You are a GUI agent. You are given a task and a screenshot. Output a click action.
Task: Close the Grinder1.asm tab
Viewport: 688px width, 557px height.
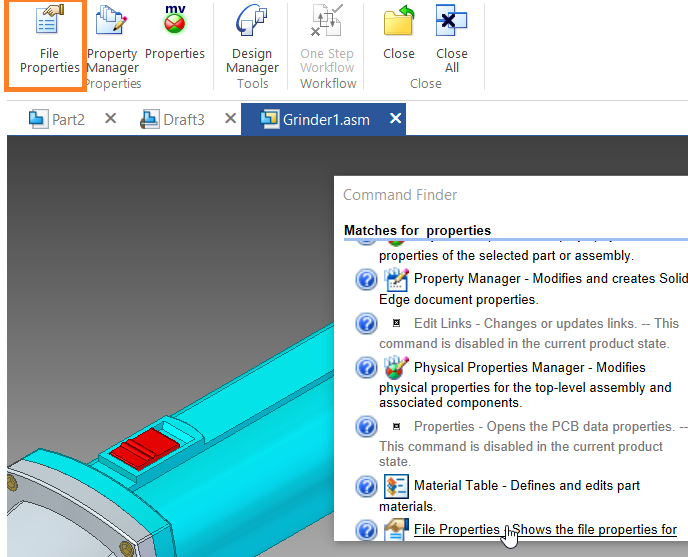tap(395, 119)
